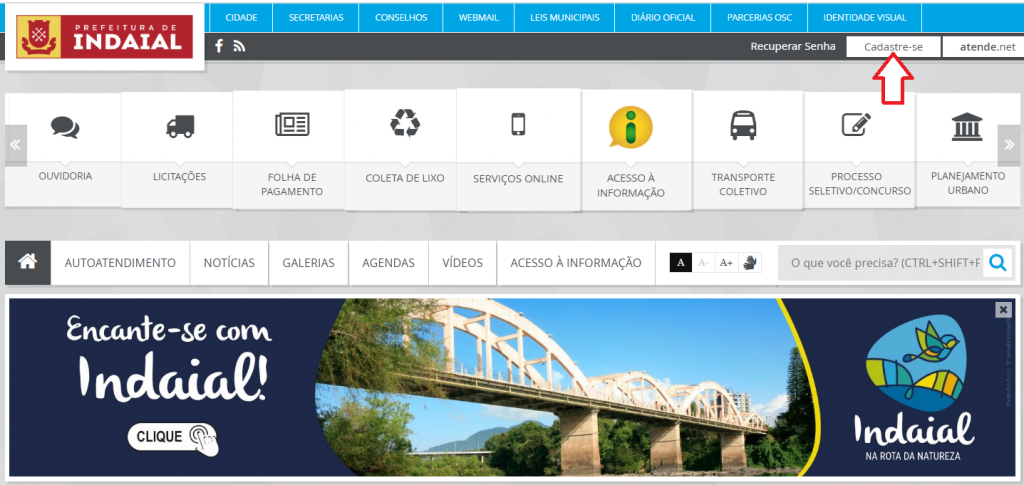The width and height of the screenshot is (1024, 485).
Task: Enable Libras sign language hands icon
Action: tap(750, 263)
